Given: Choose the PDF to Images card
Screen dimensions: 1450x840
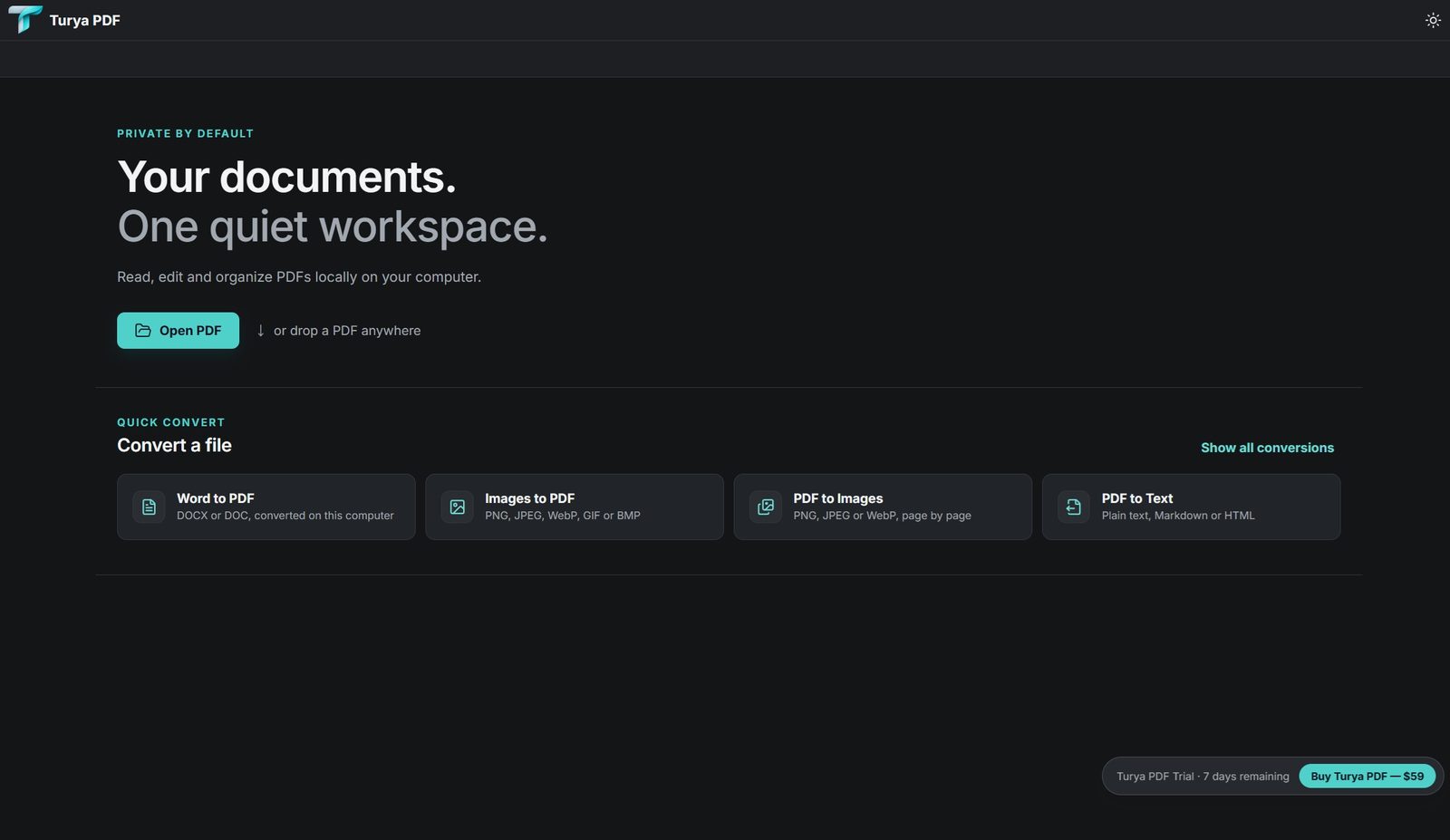Looking at the screenshot, I should click(883, 507).
